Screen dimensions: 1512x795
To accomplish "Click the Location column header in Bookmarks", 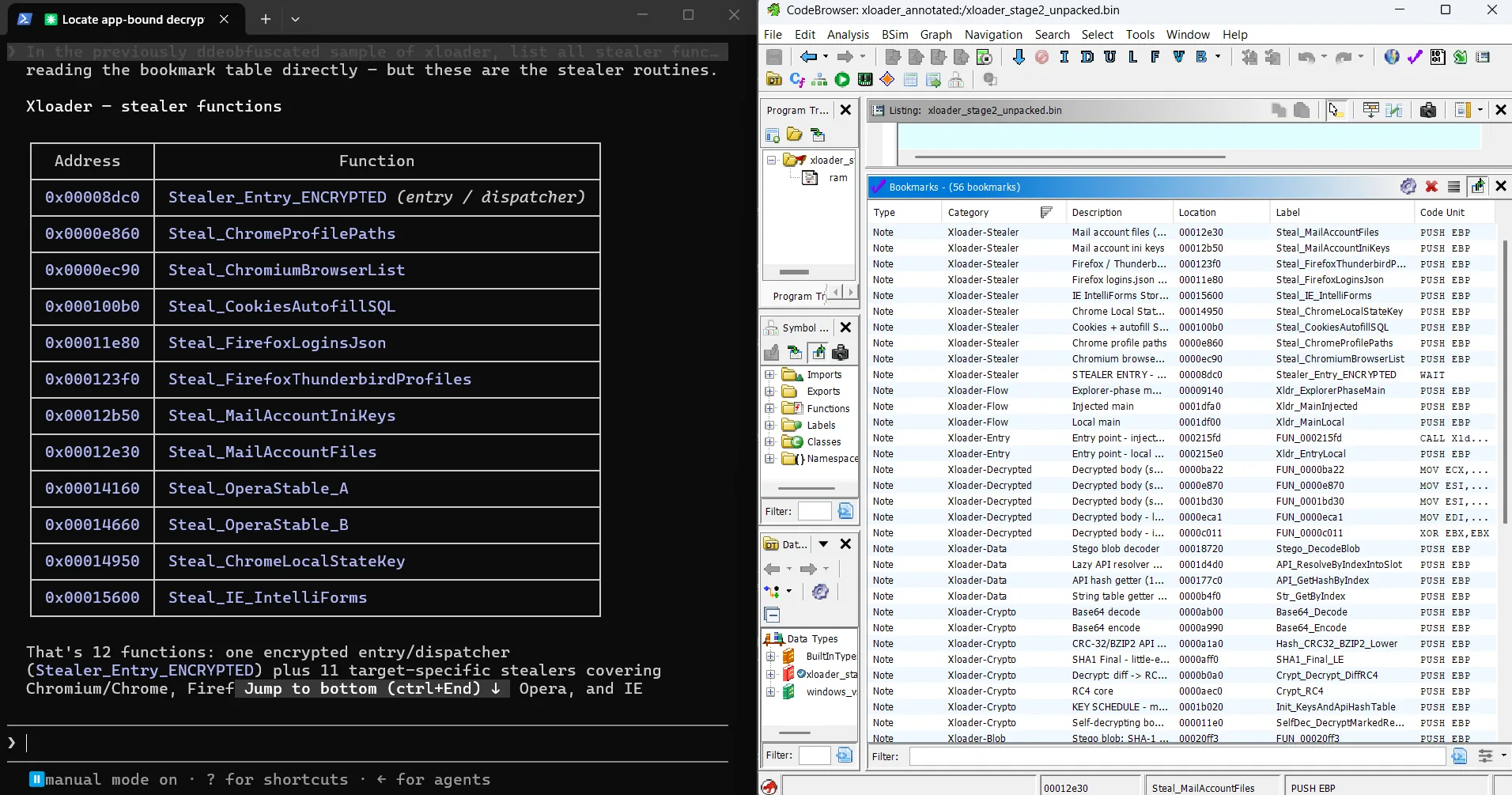I will pos(1221,212).
